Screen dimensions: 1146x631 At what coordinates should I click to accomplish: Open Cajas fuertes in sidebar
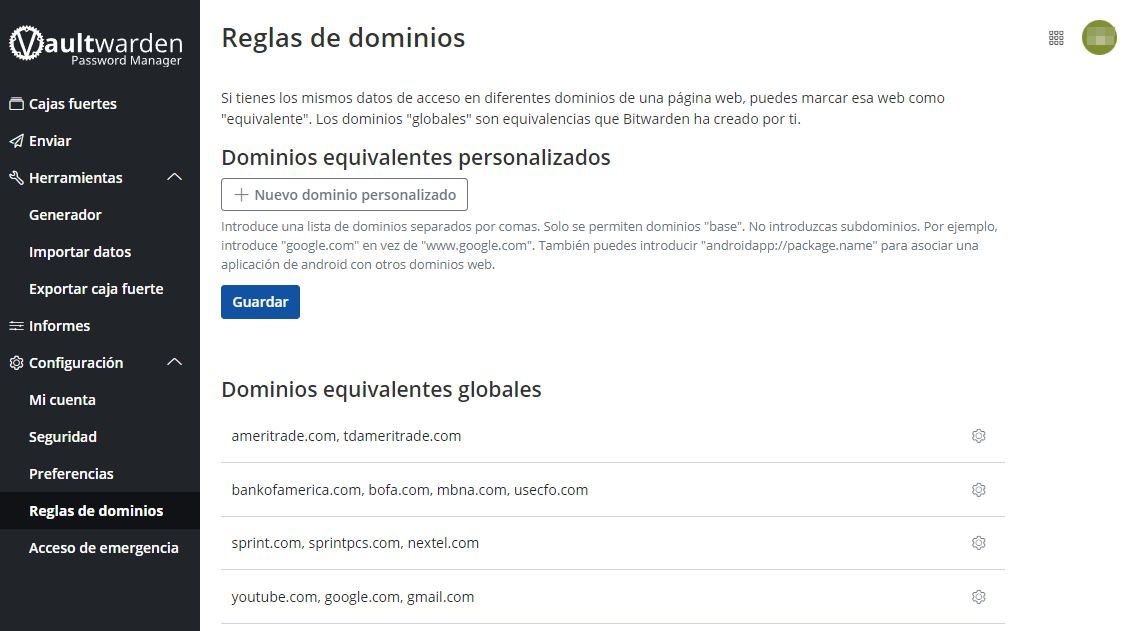pos(72,104)
